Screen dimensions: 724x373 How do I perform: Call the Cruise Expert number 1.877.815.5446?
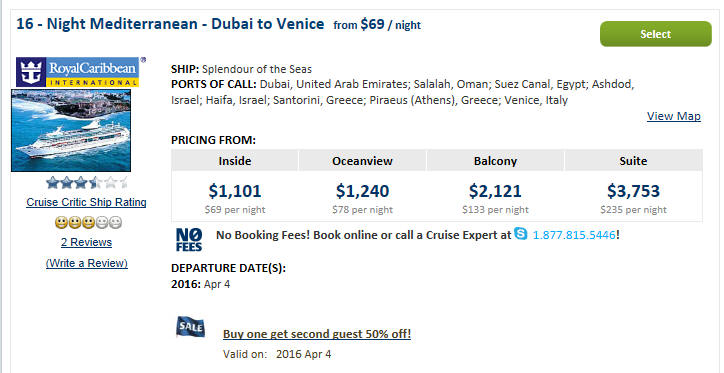click(574, 235)
